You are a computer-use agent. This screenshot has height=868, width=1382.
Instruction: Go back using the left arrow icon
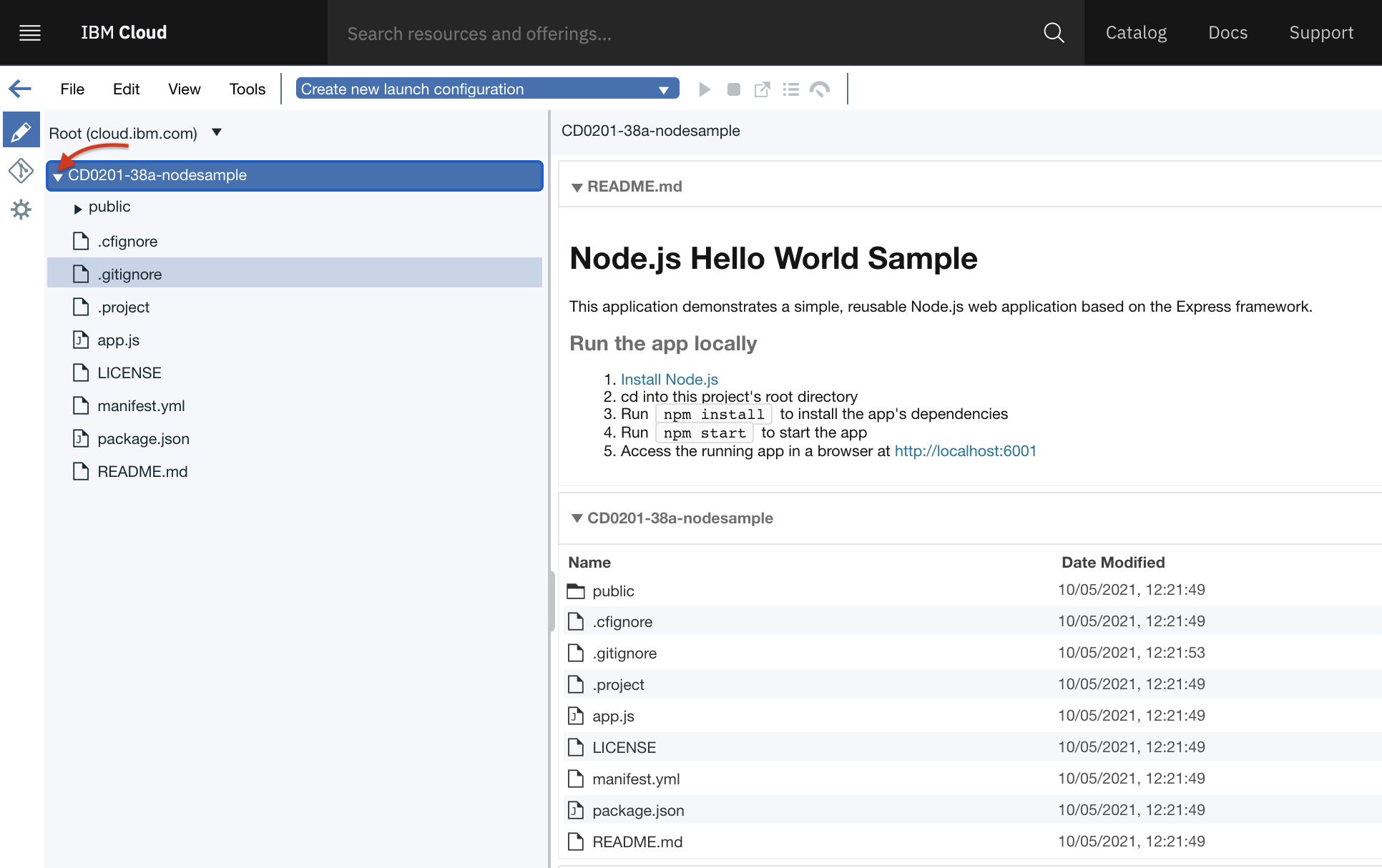pyautogui.click(x=20, y=89)
